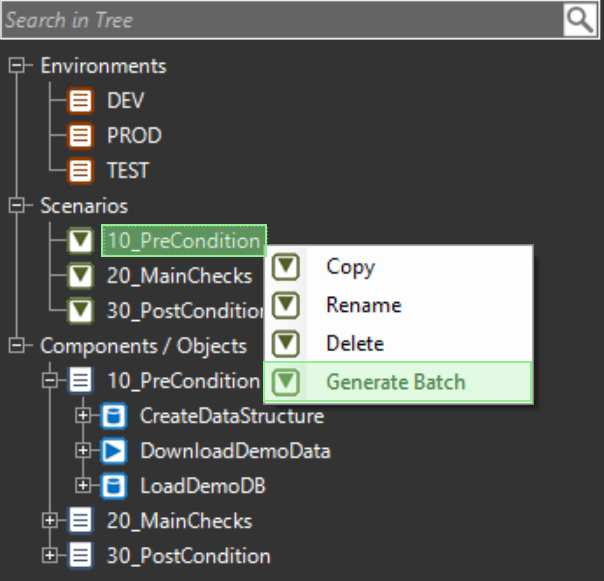Collapse the Environments node
This screenshot has height=581, width=604.
tap(17, 65)
